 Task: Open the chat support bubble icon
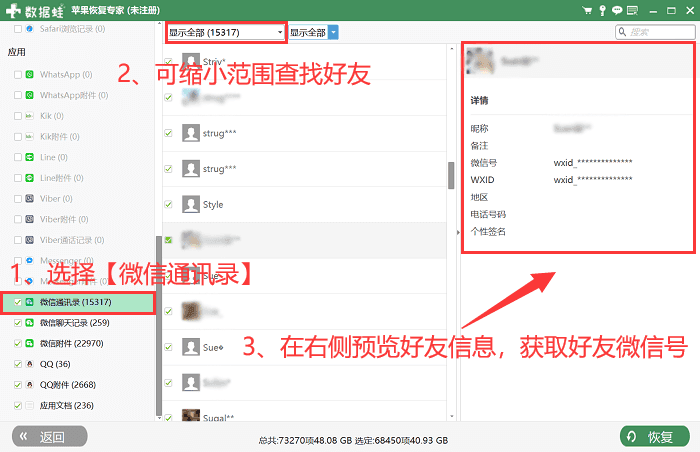[617, 10]
